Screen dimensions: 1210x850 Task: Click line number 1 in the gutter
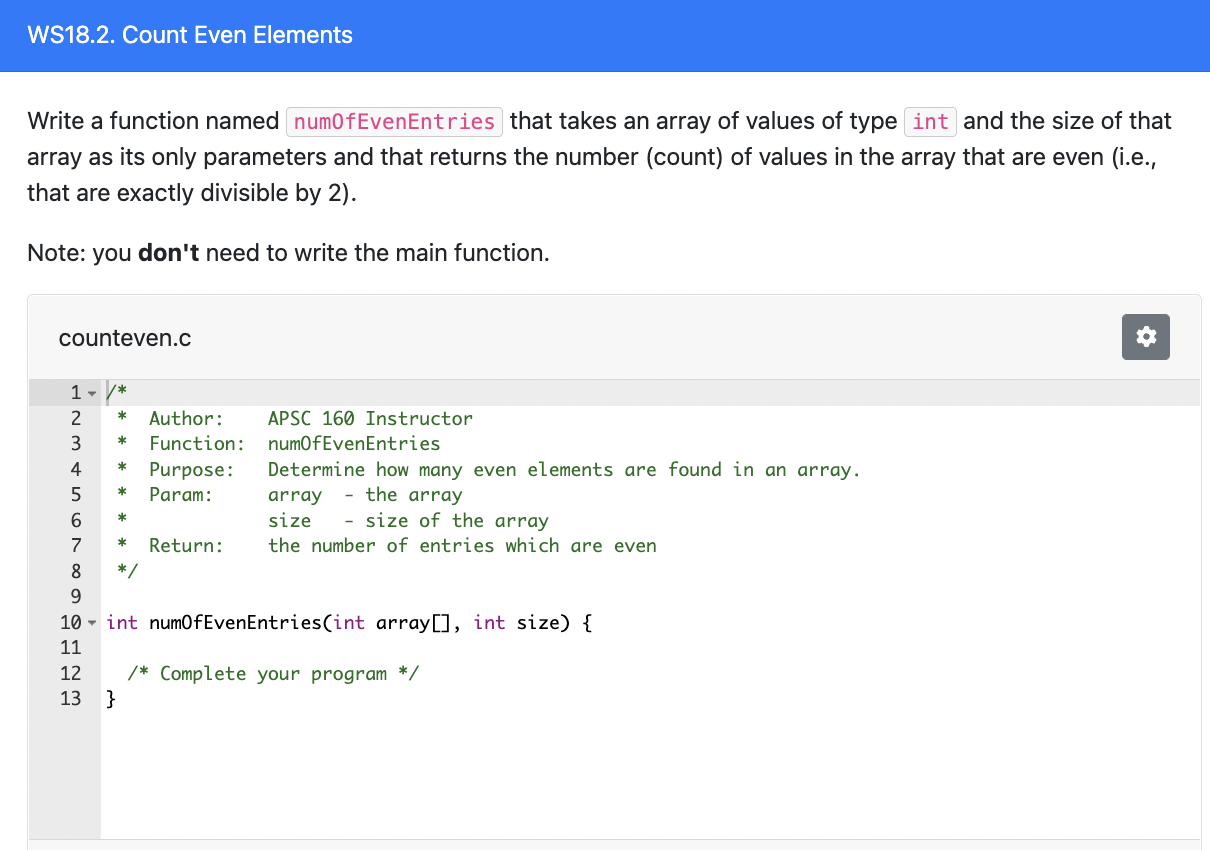[71, 392]
